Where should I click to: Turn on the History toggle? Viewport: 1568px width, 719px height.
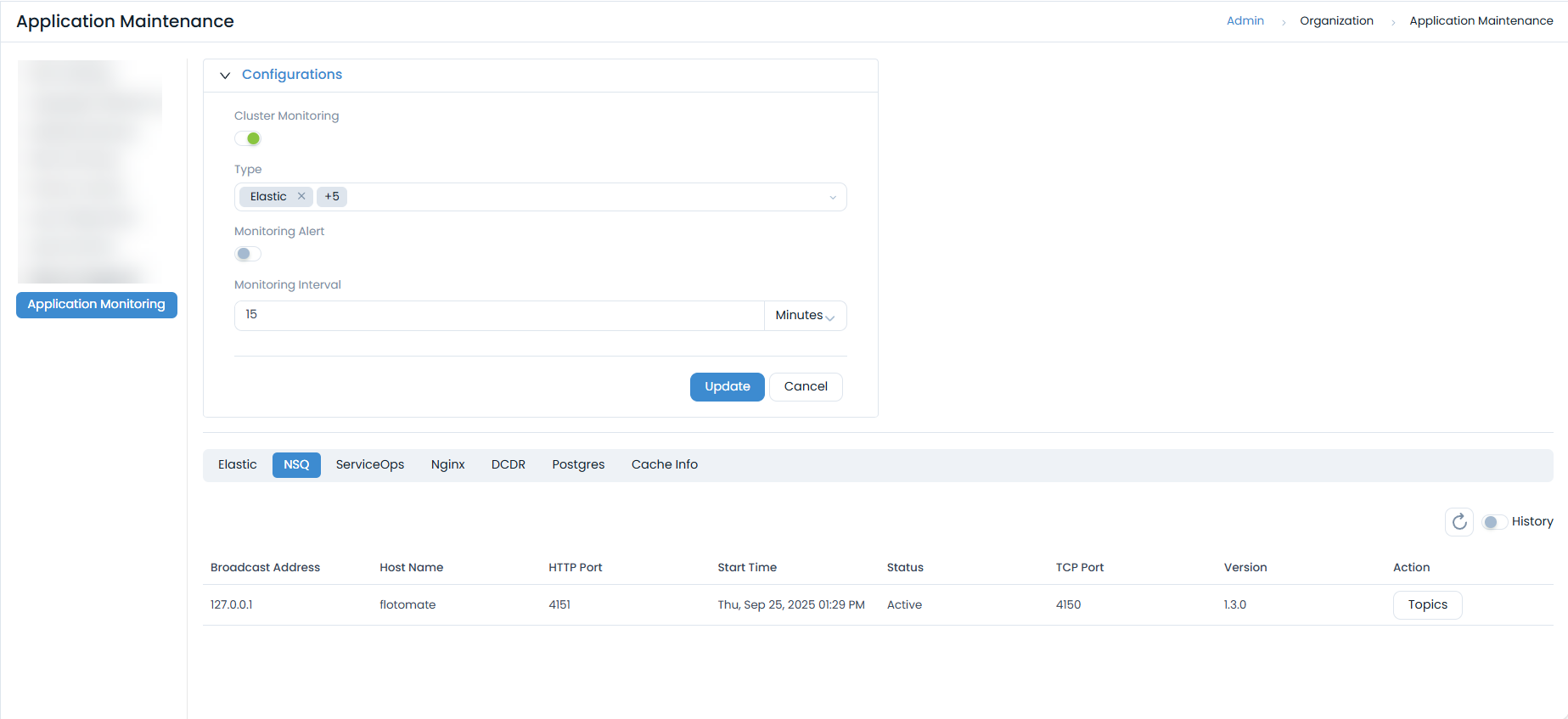pos(1494,521)
